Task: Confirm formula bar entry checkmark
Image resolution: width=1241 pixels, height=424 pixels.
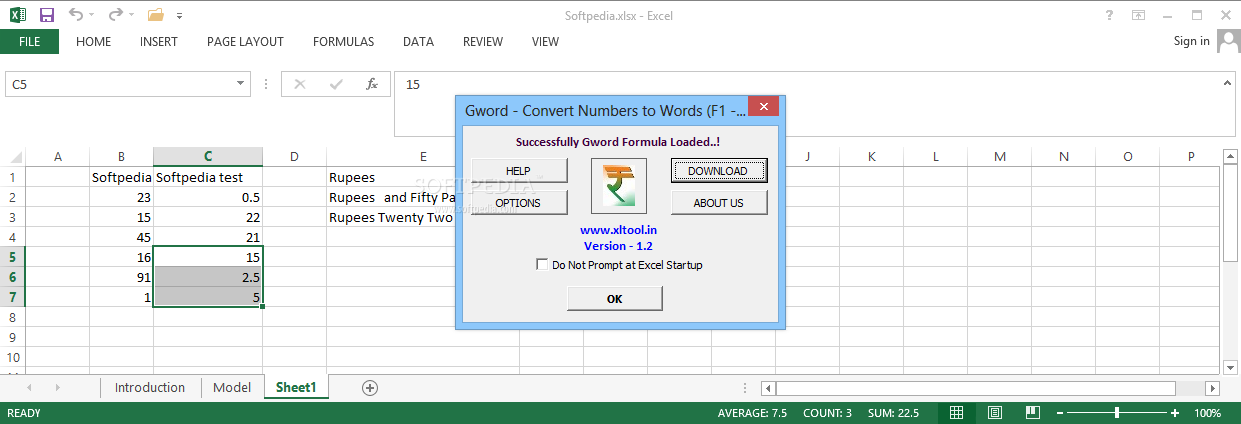Action: pos(336,85)
